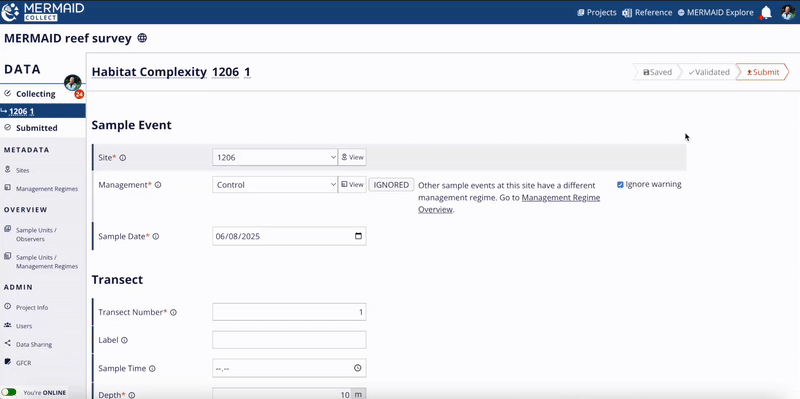Click the Project Info icon
Image resolution: width=800 pixels, height=399 pixels.
pyautogui.click(x=7, y=307)
